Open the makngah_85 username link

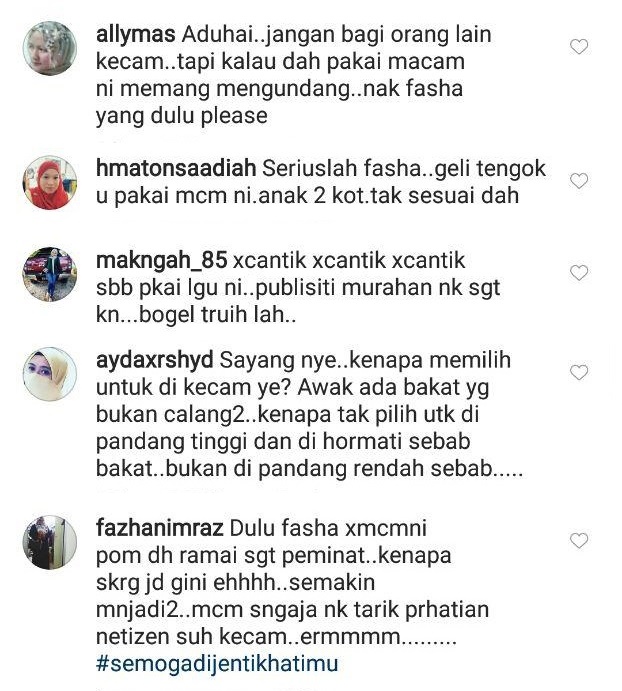pyautogui.click(x=161, y=261)
